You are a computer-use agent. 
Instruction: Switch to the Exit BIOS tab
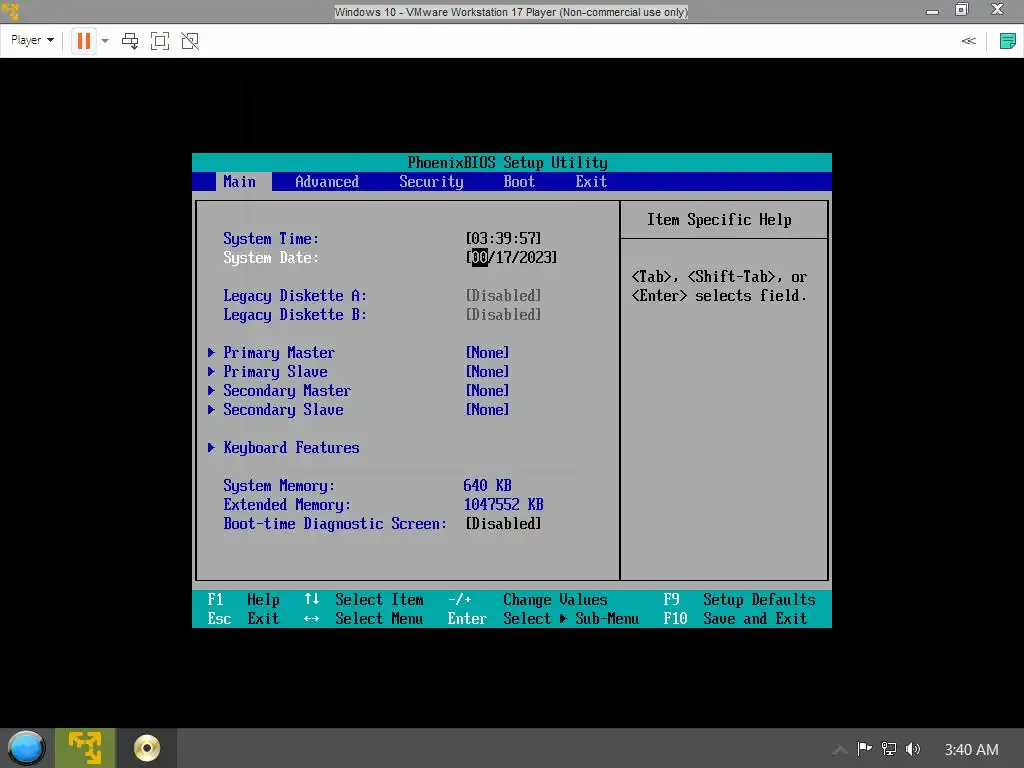(591, 182)
